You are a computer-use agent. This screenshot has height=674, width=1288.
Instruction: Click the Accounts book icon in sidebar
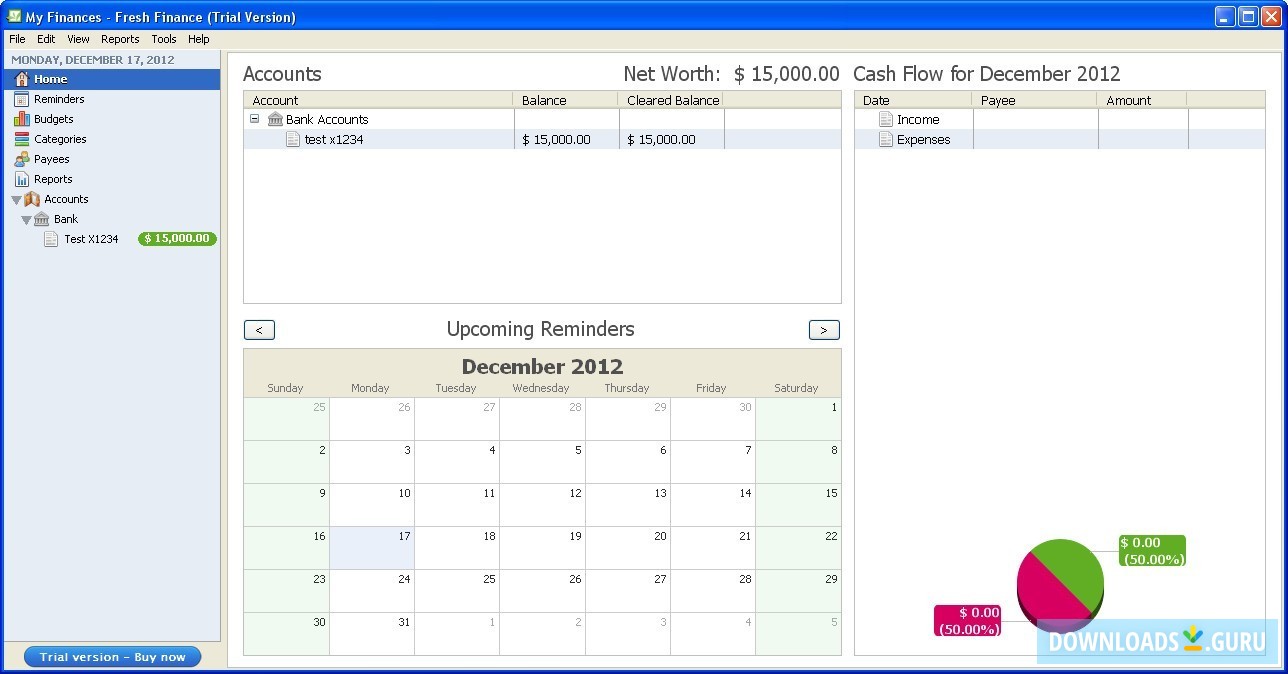click(32, 199)
